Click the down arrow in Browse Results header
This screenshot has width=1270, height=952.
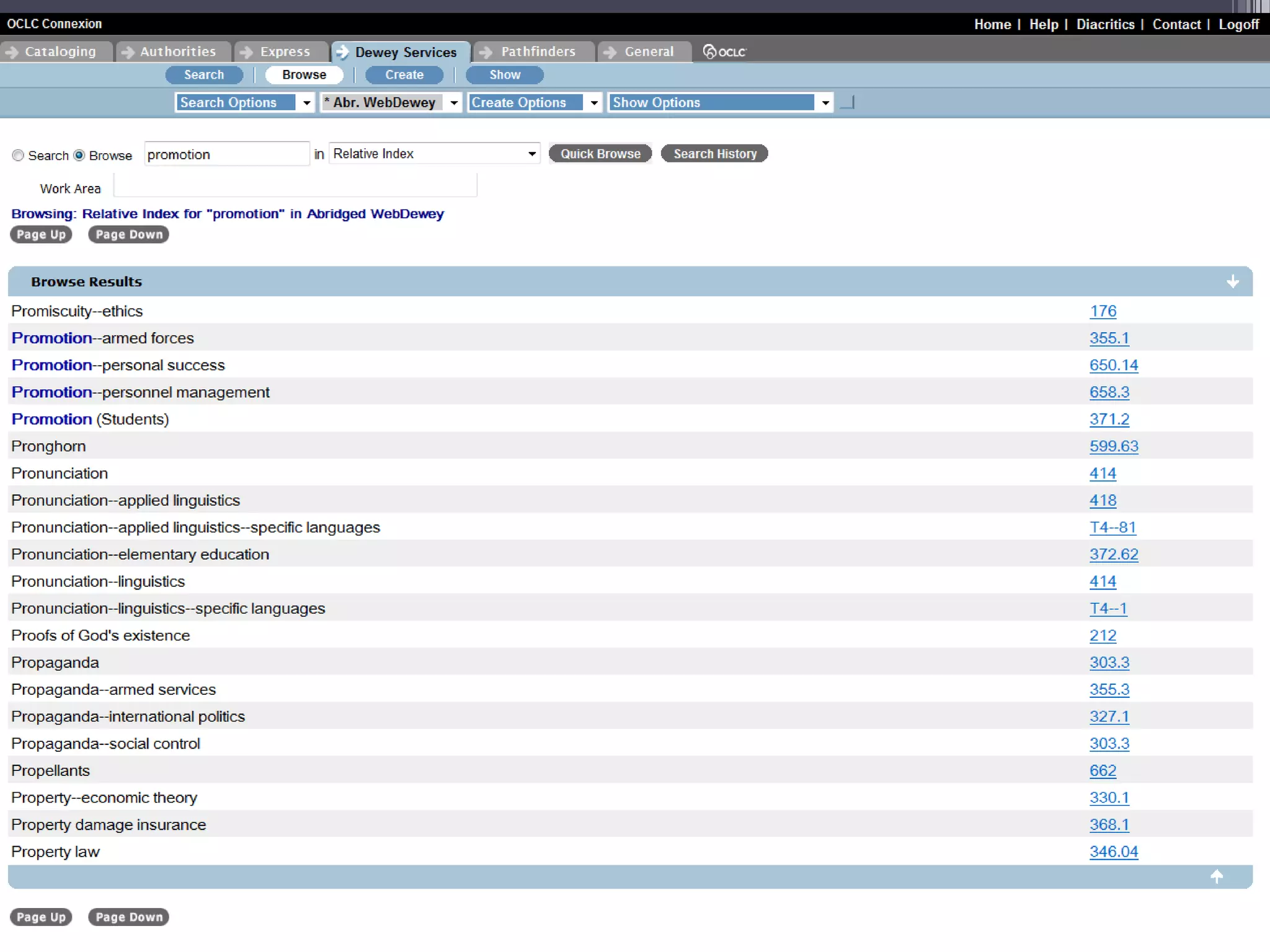pyautogui.click(x=1232, y=281)
